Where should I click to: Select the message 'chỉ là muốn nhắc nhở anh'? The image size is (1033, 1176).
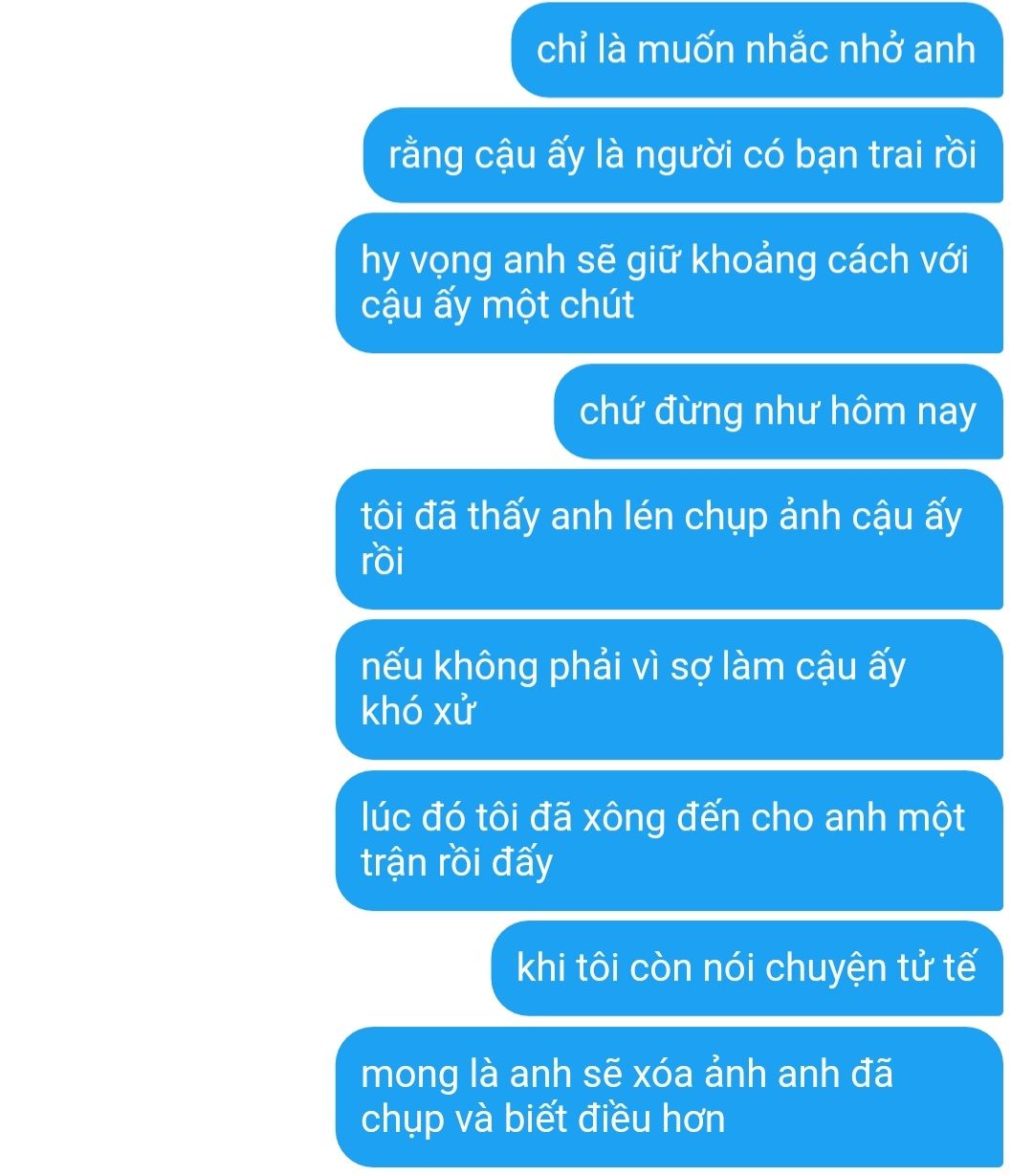coord(757,50)
